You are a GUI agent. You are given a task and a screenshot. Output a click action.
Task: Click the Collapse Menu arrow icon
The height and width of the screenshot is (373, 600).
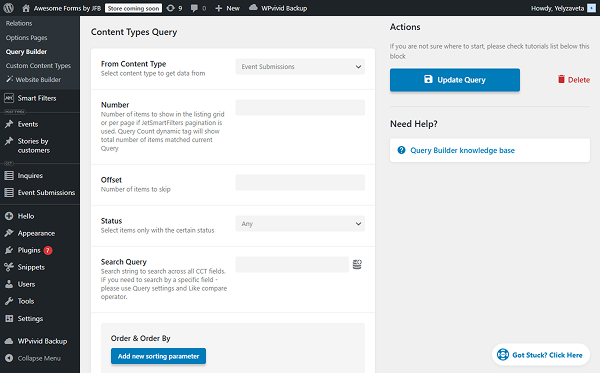9,358
